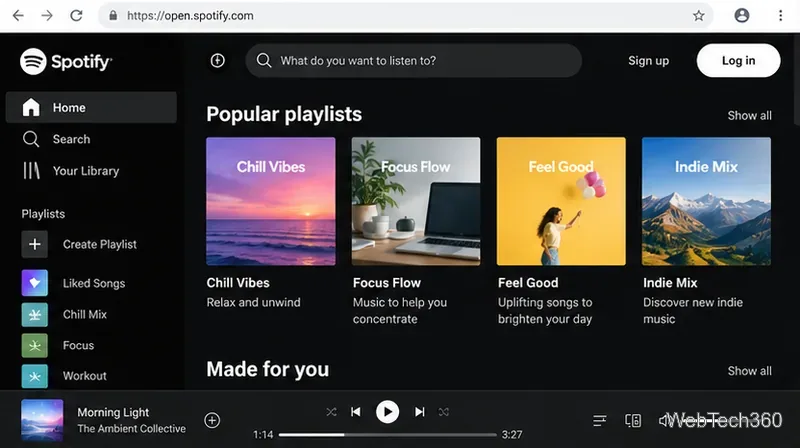Click the Feel Good title text
The height and width of the screenshot is (448, 800).
click(528, 283)
